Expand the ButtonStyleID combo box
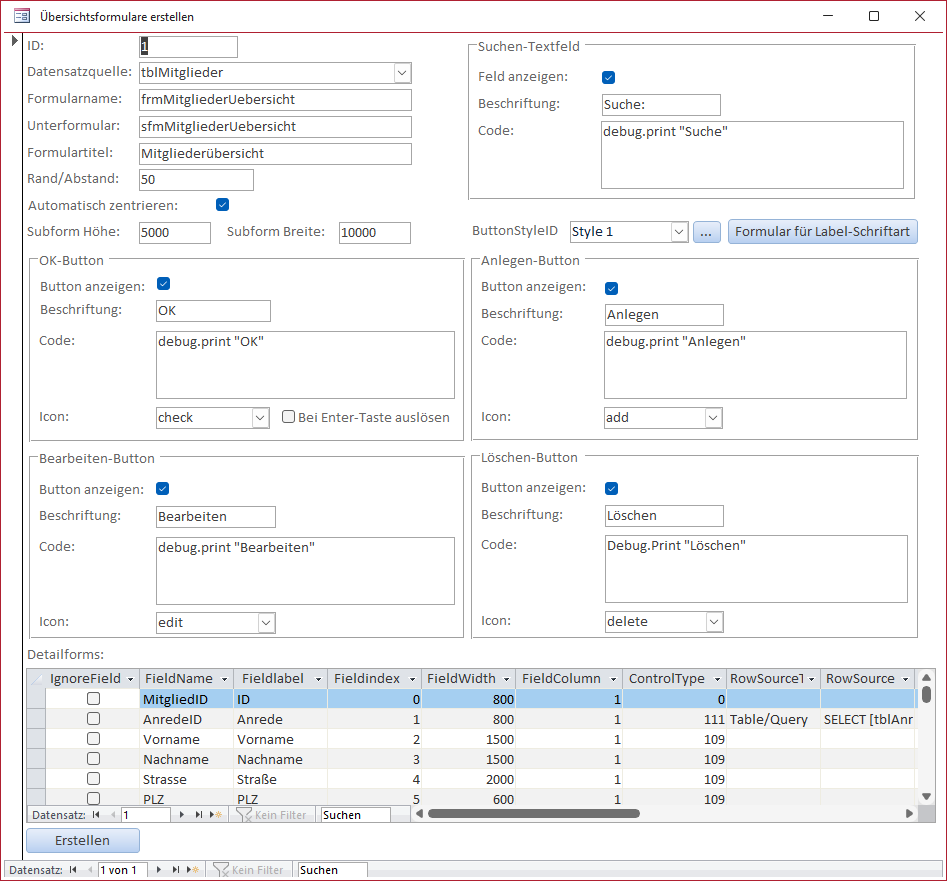The height and width of the screenshot is (881, 947). point(679,231)
